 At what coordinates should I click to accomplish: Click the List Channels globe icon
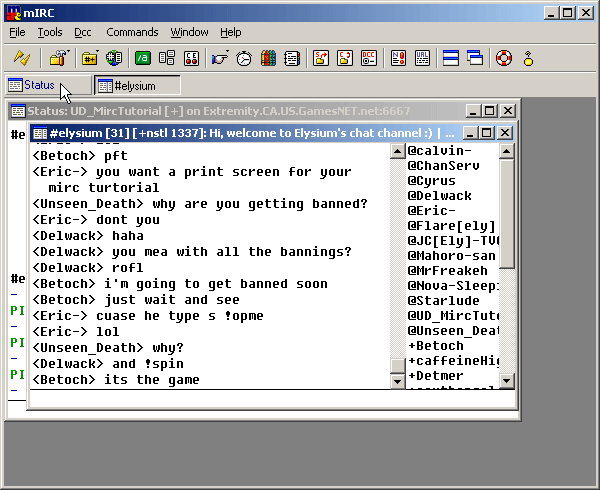pyautogui.click(x=114, y=58)
